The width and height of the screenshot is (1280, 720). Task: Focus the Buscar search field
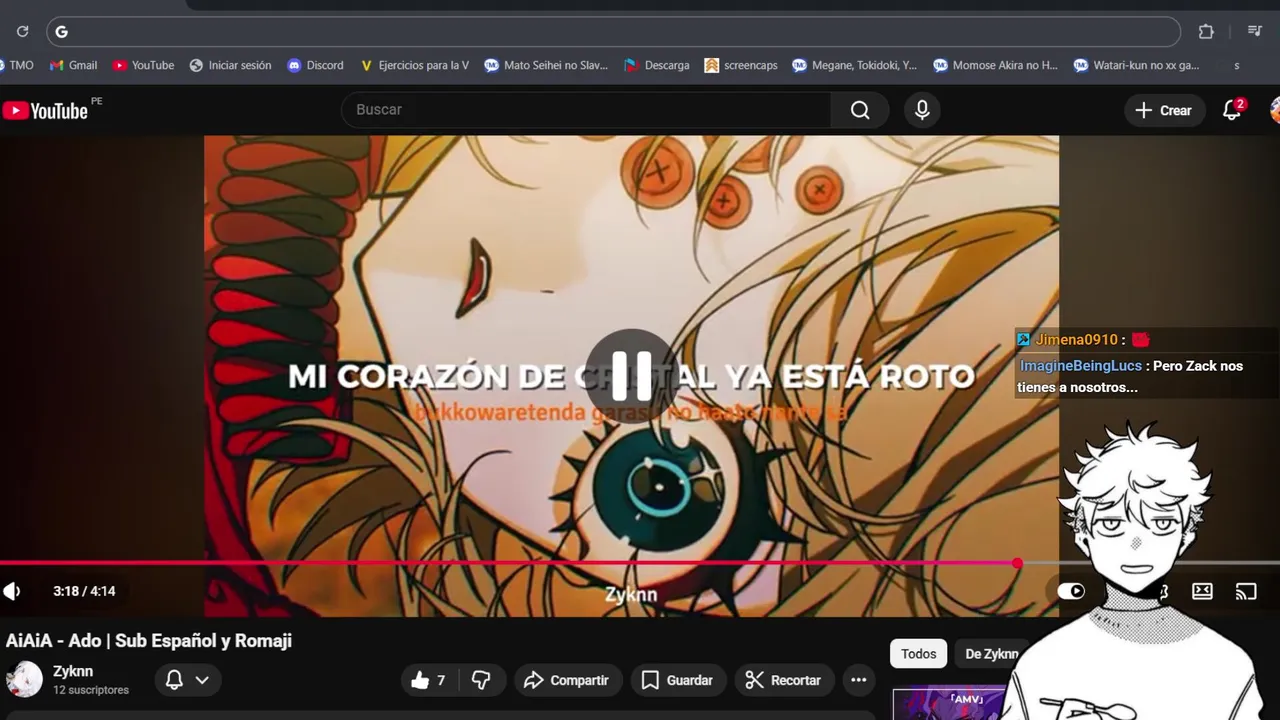586,110
